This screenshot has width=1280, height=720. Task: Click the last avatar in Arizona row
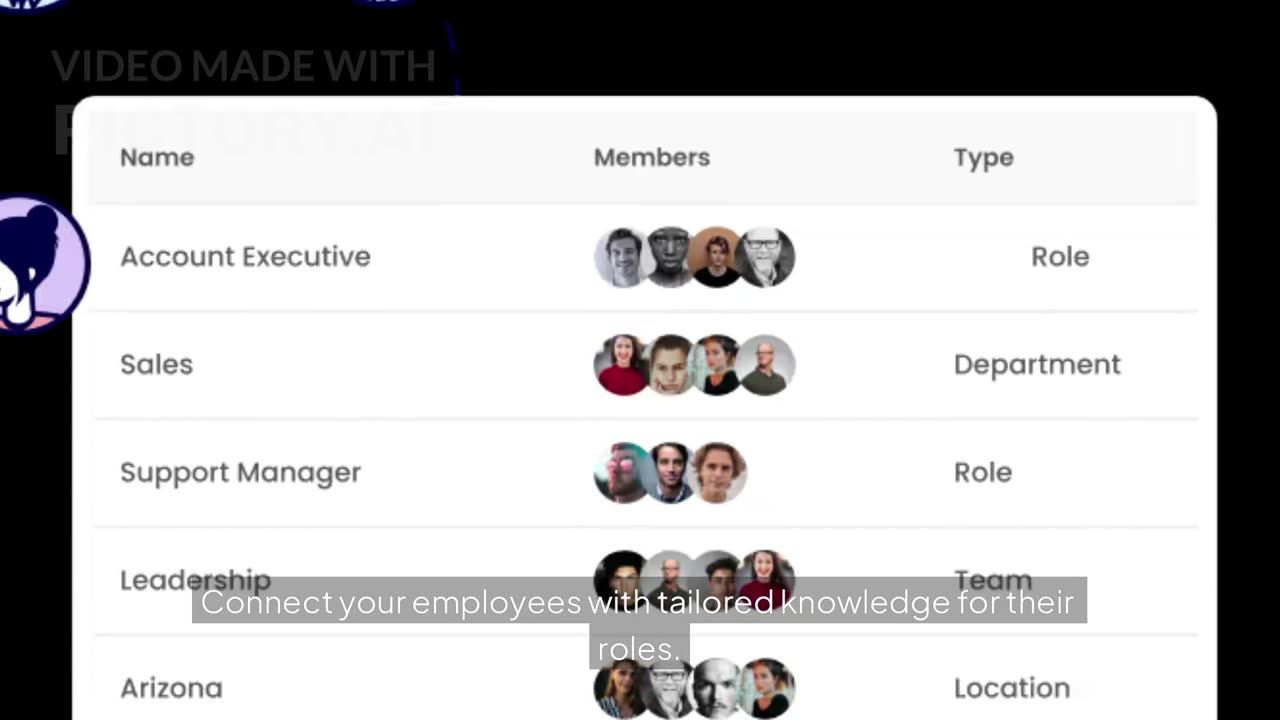tap(766, 688)
